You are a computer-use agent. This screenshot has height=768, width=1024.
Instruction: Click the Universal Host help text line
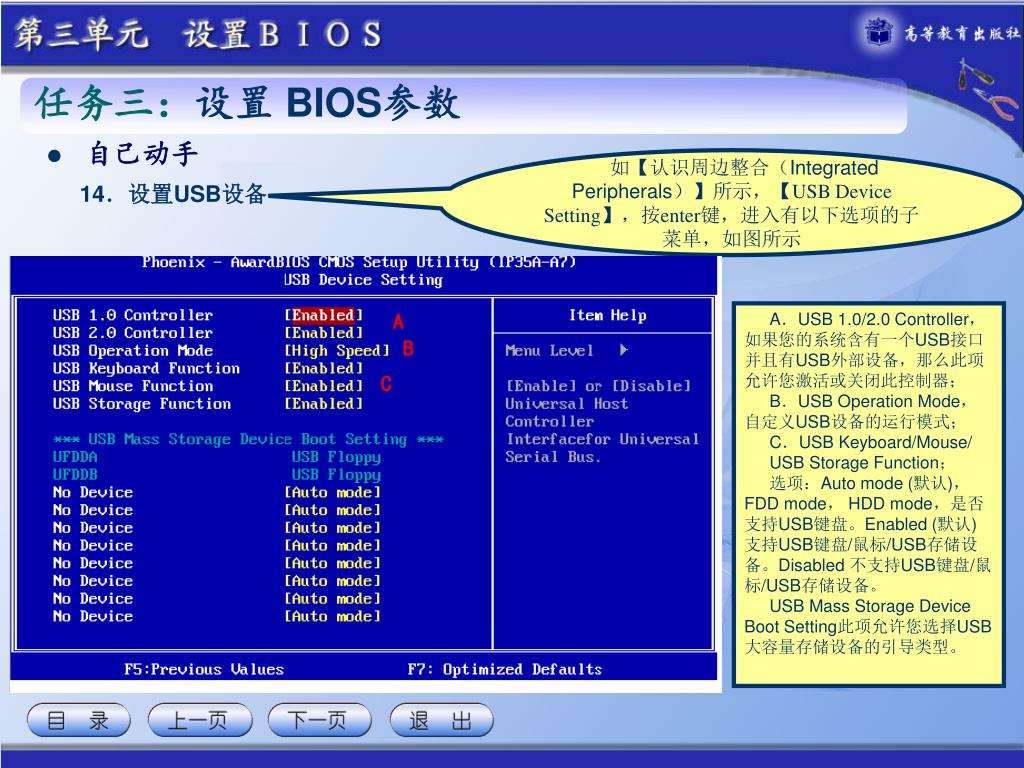click(566, 404)
